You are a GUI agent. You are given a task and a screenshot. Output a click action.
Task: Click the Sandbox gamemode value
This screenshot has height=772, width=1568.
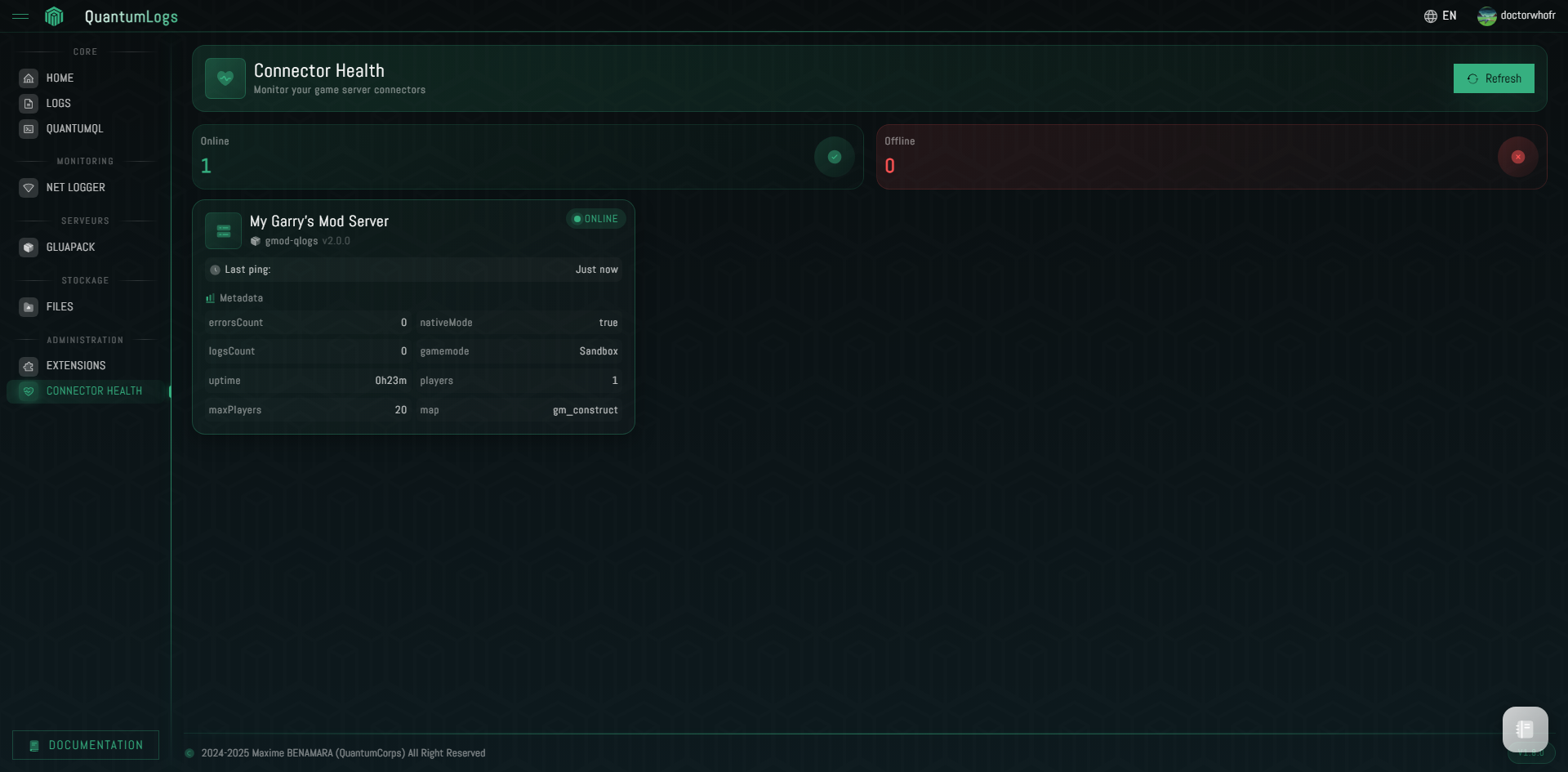(599, 351)
